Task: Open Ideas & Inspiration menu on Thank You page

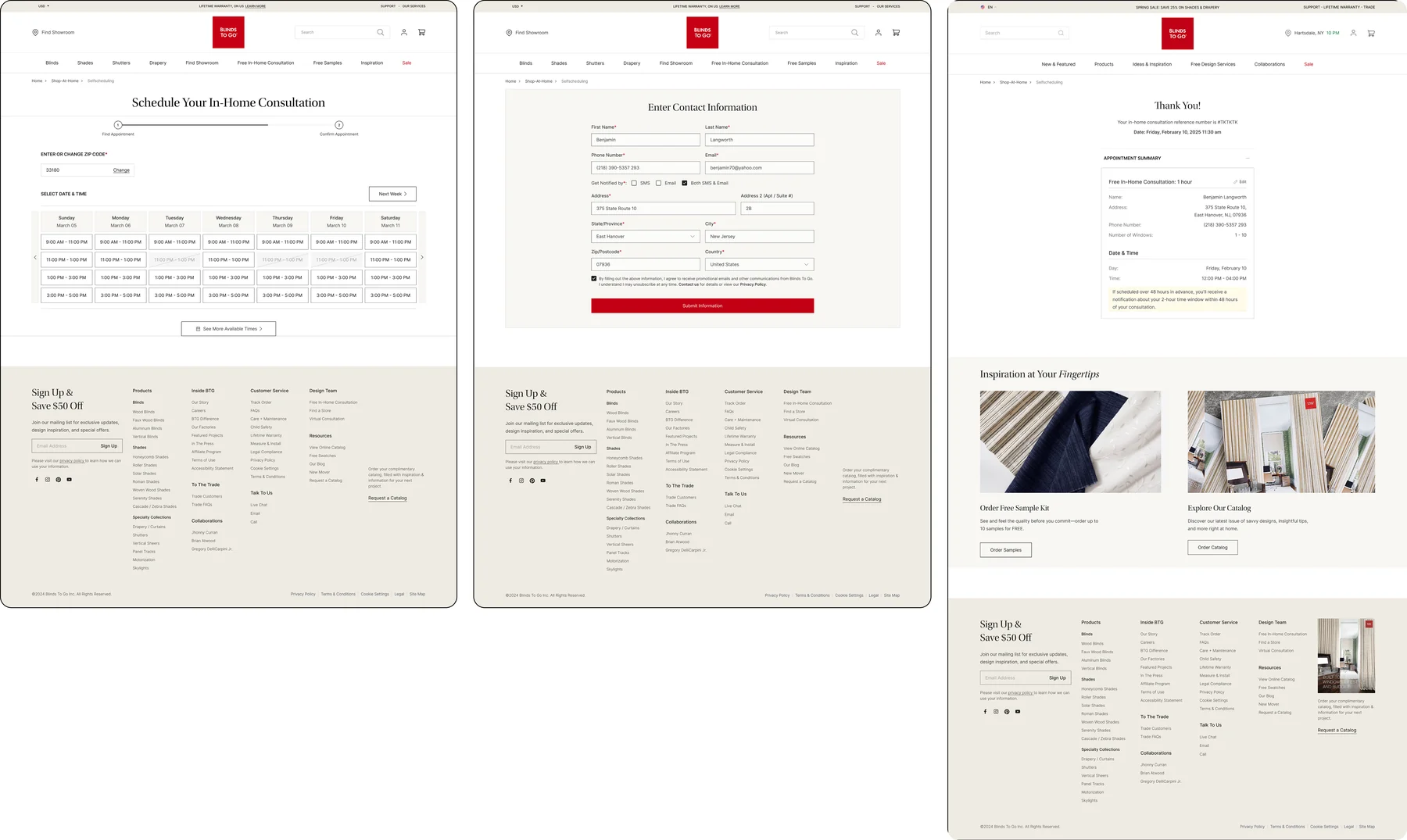Action: 1152,64
